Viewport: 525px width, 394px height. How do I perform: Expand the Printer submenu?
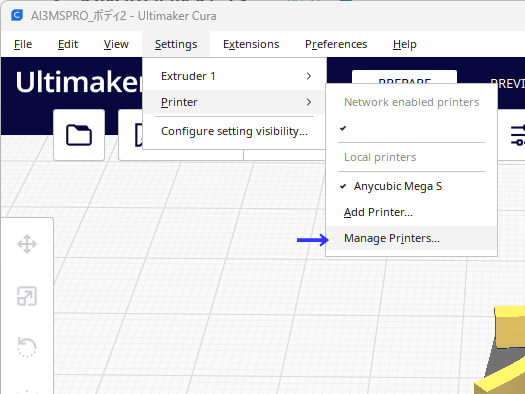point(234,102)
